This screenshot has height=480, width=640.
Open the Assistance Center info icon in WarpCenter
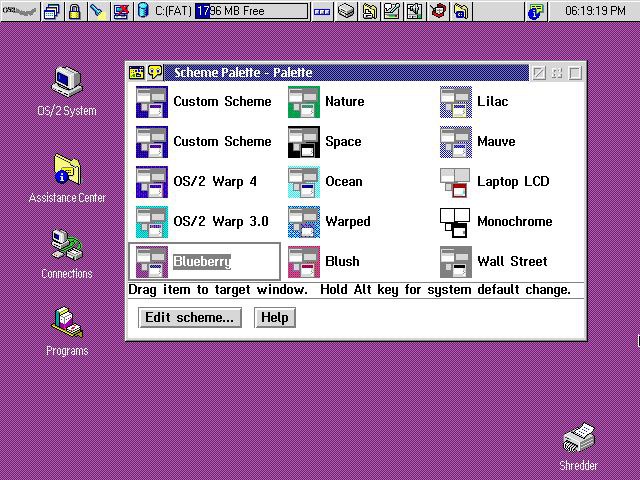pyautogui.click(x=536, y=11)
